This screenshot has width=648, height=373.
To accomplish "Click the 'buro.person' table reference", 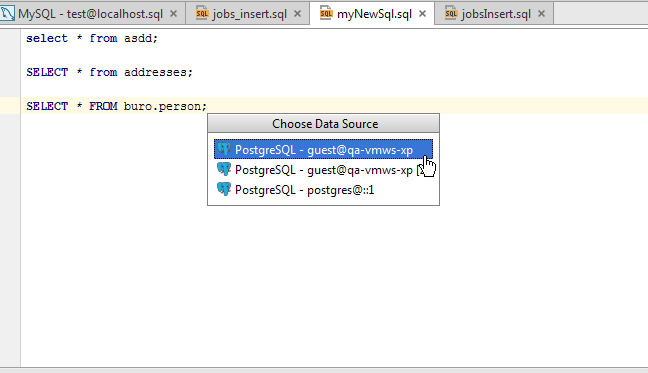I will [162, 106].
